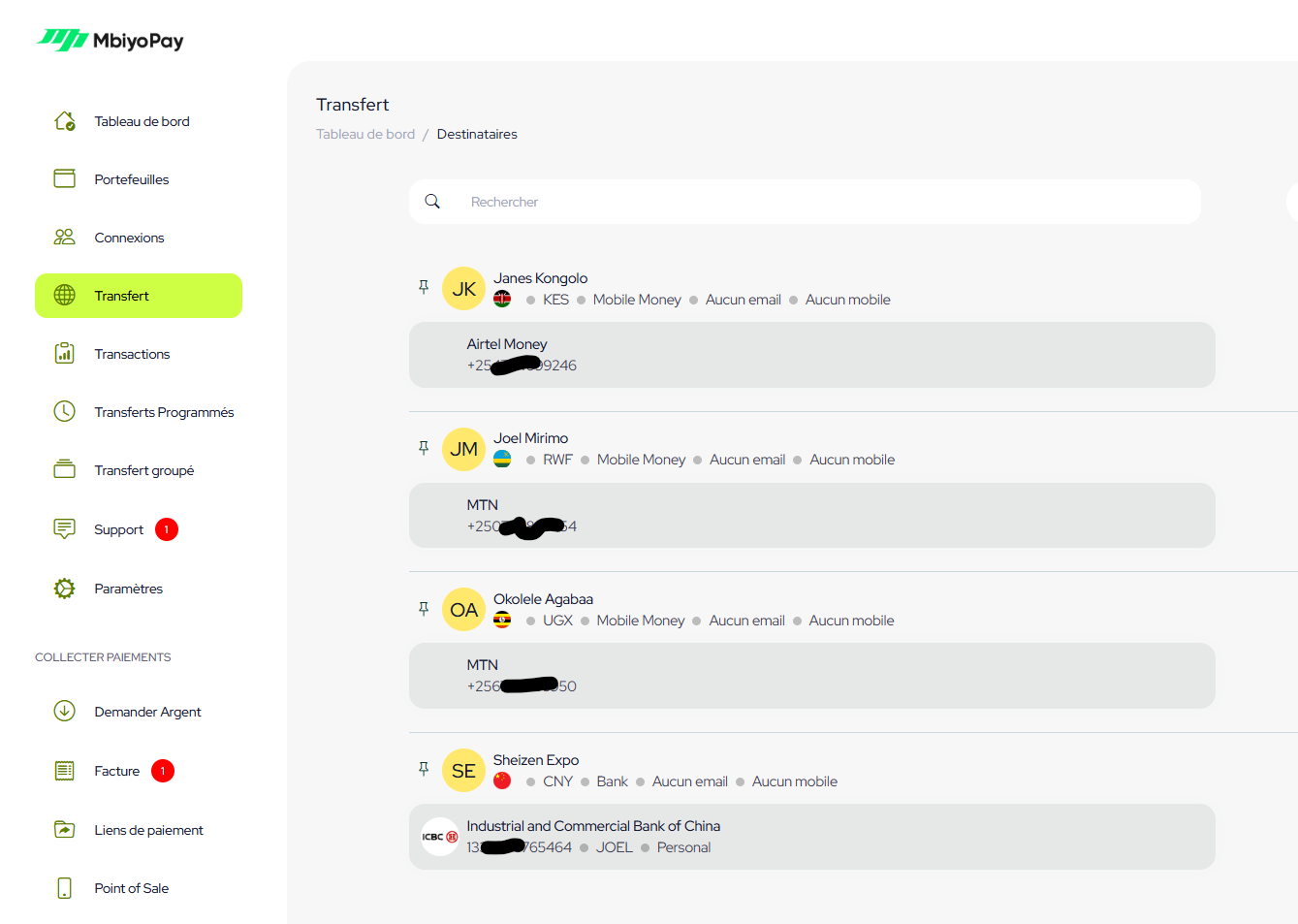Click the Tableau de bord breadcrumb link
The width and height of the screenshot is (1298, 924).
(x=365, y=134)
